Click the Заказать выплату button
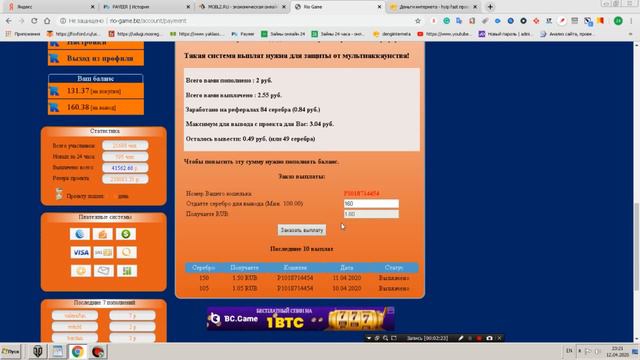Viewport: 640px width, 360px height. (302, 230)
